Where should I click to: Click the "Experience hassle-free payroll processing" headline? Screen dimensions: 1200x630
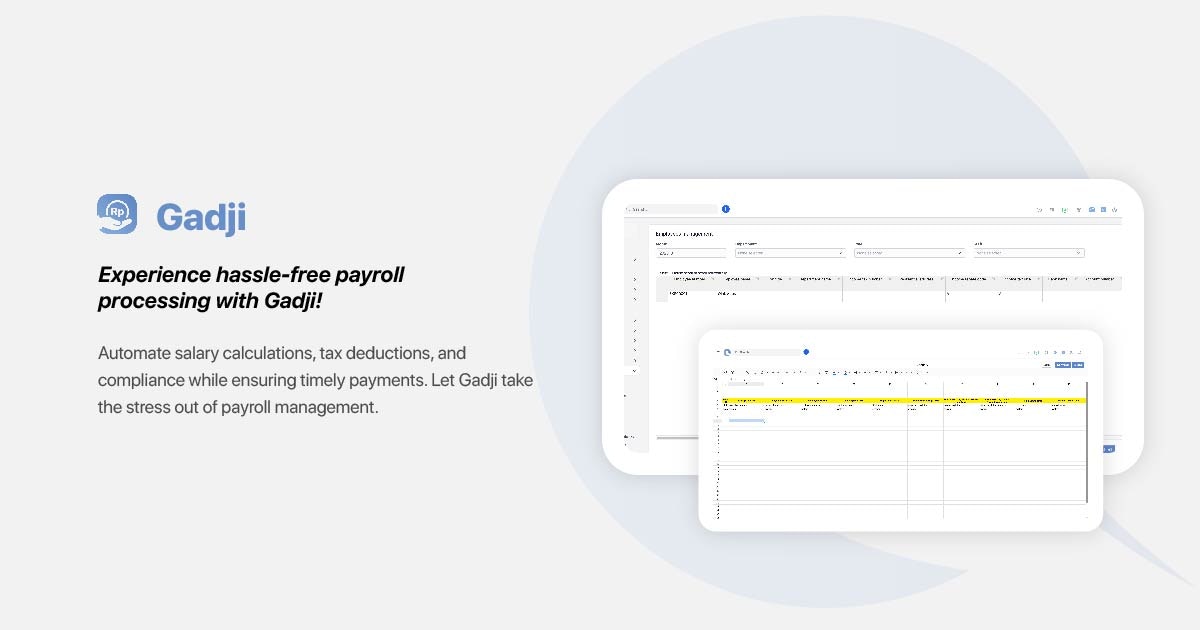pos(251,288)
